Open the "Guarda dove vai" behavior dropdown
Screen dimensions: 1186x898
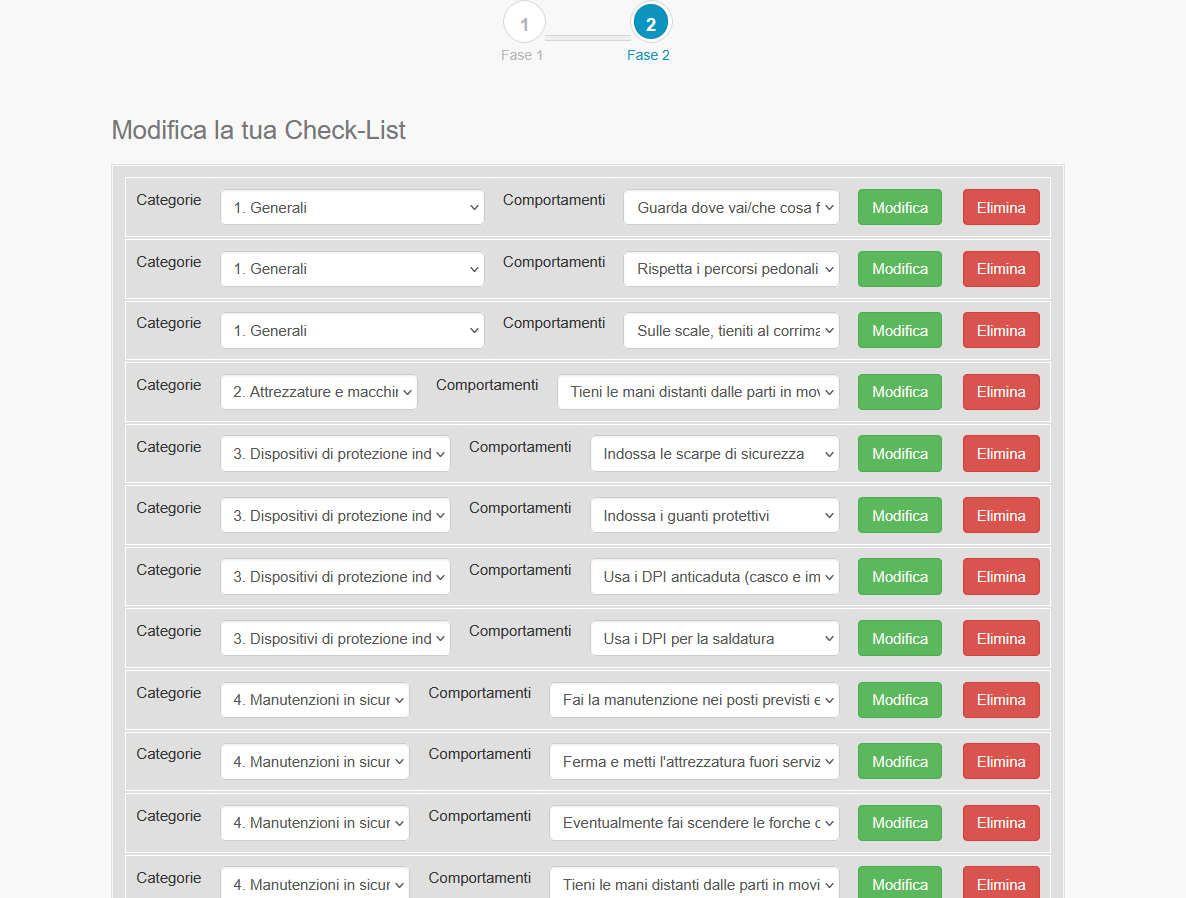click(731, 208)
